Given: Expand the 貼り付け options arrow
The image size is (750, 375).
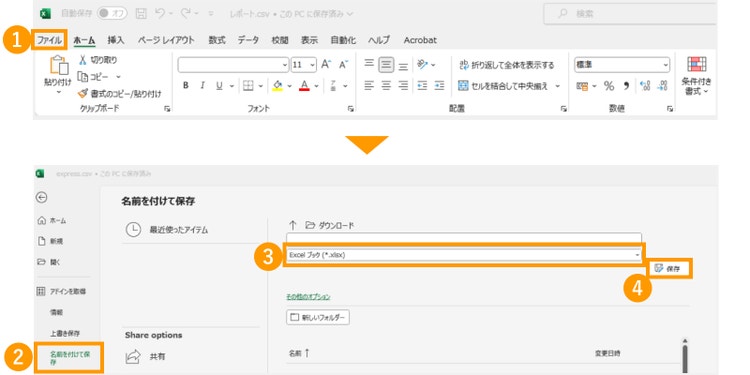Looking at the screenshot, I should (x=59, y=91).
